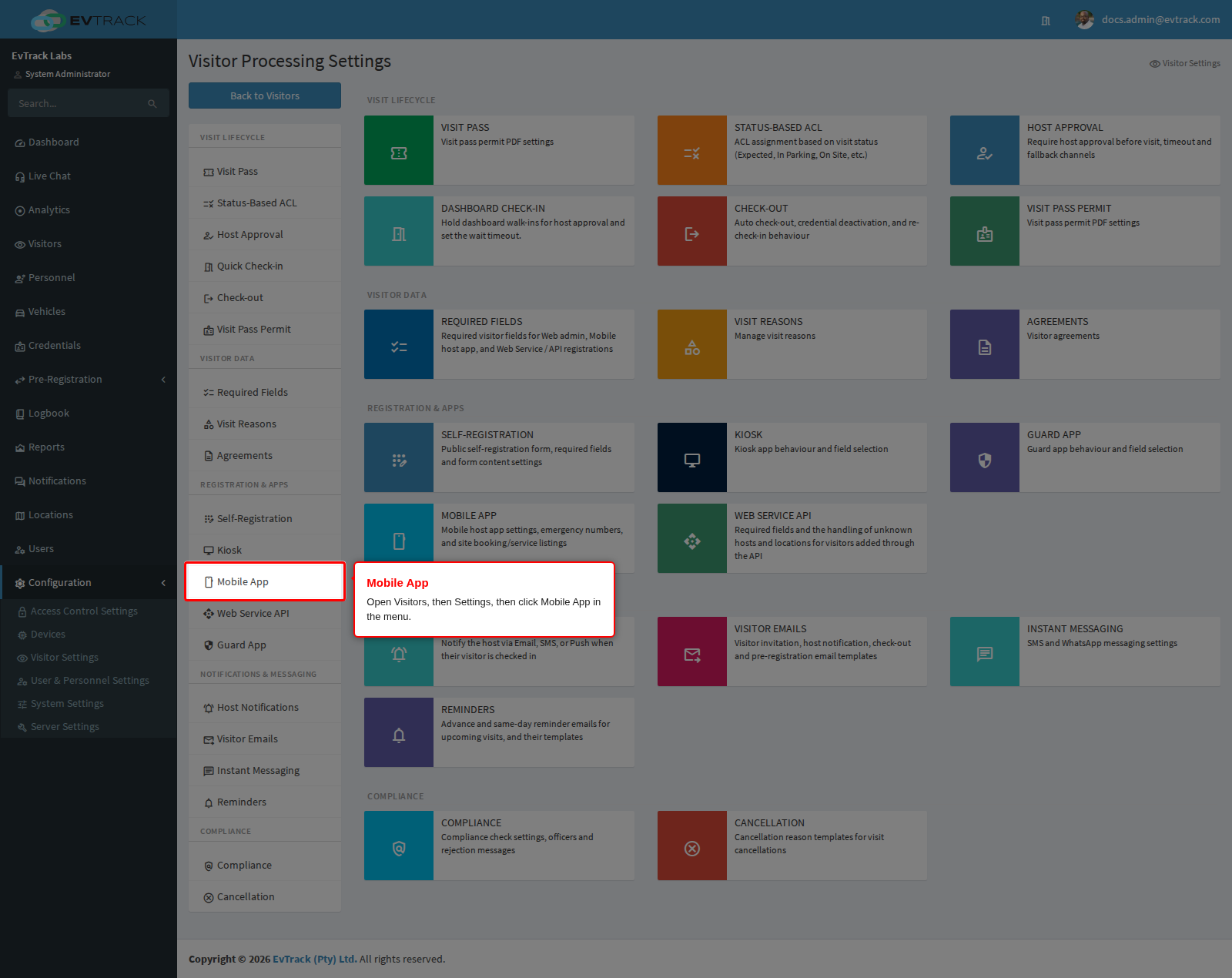The image size is (1232, 978).
Task: Open the Visit Pass green tile icon
Action: tap(399, 150)
